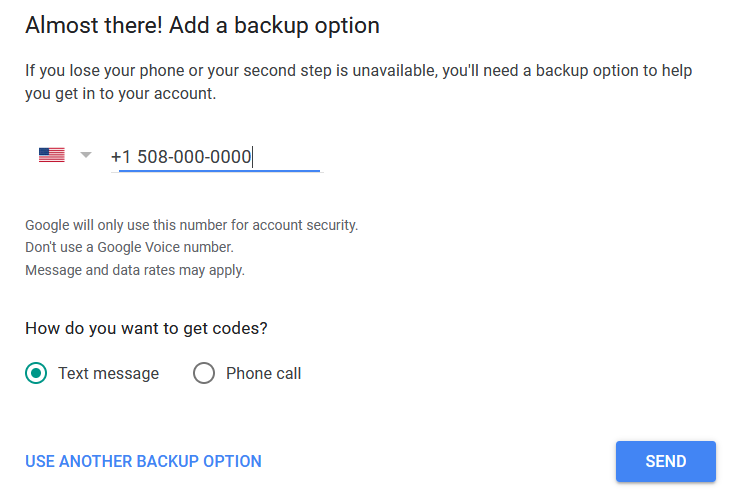Click the blue underline beneath the phone number
Screen dimensions: 743x493
(x=219, y=171)
